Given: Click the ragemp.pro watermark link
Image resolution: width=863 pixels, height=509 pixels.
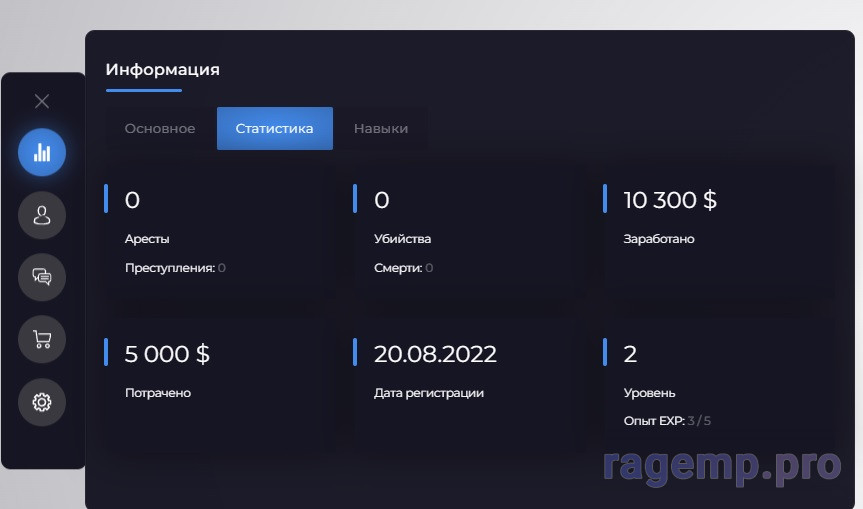Looking at the screenshot, I should [722, 465].
